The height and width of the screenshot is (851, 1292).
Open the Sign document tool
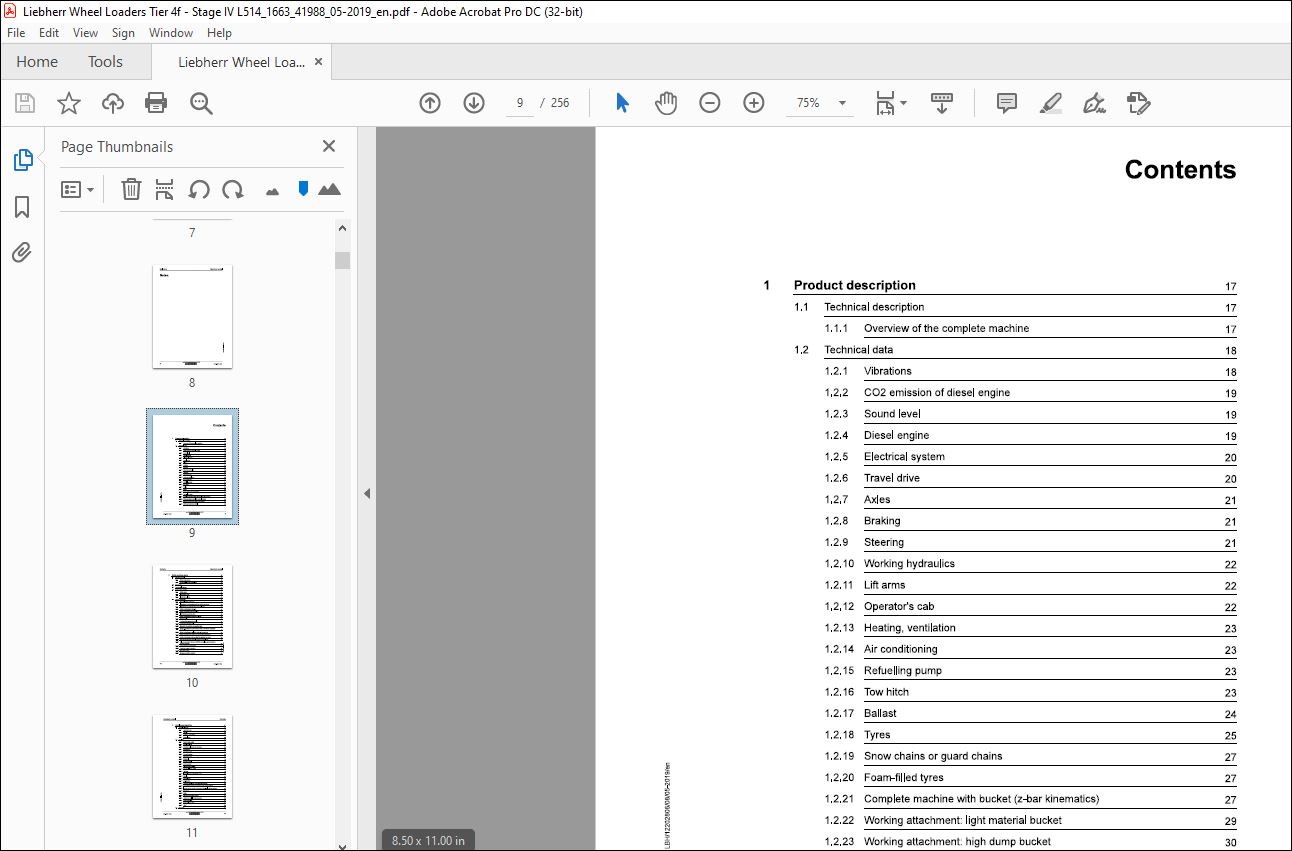(x=1094, y=103)
